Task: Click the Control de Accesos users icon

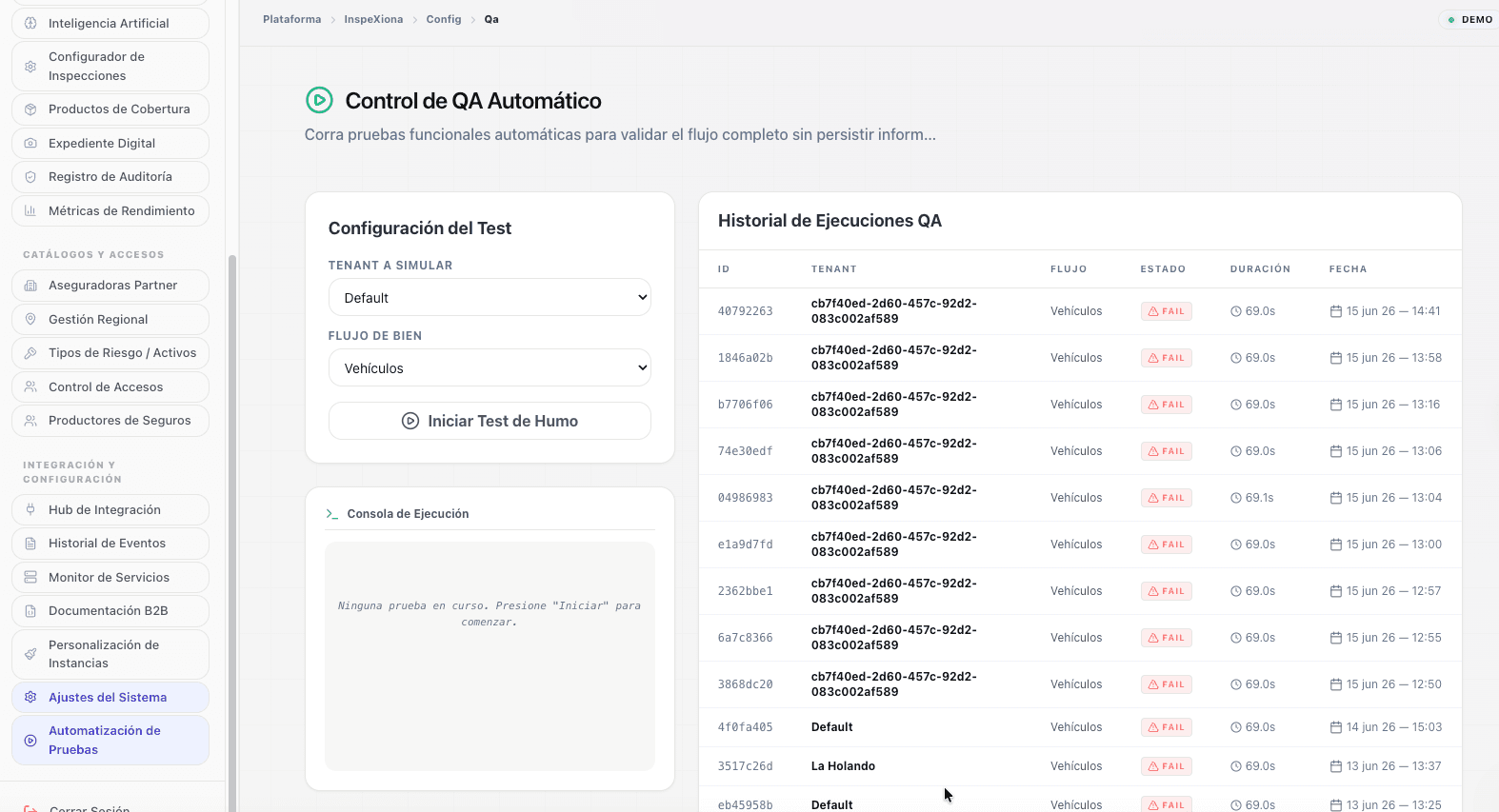Action: 30,387
